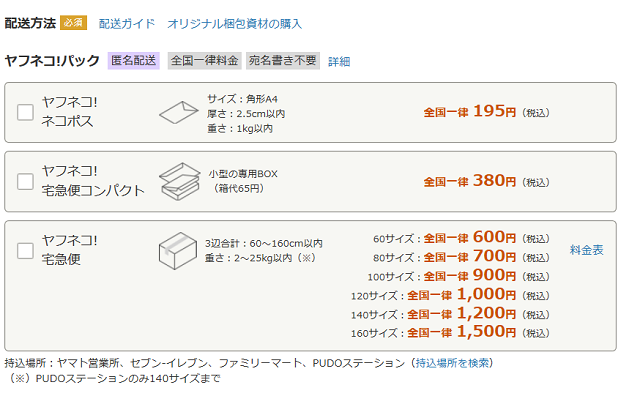The height and width of the screenshot is (396, 640).
Task: Click the 匿名配送 purple tag
Action: tap(133, 61)
